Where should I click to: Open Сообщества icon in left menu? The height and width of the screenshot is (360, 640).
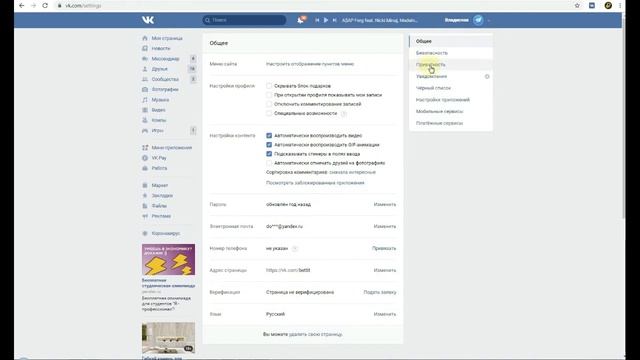(145, 79)
